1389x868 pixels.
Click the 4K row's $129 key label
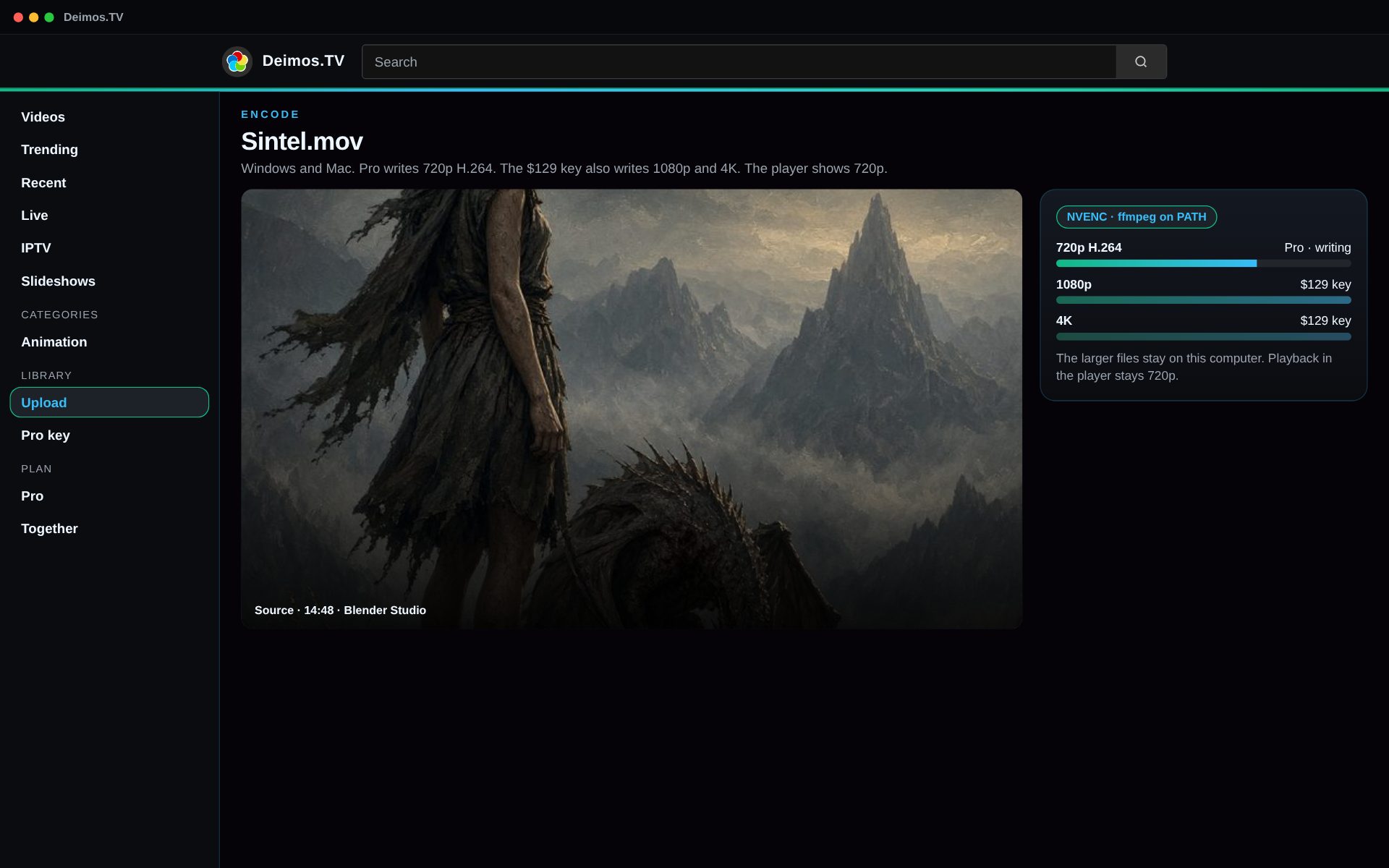pyautogui.click(x=1325, y=320)
